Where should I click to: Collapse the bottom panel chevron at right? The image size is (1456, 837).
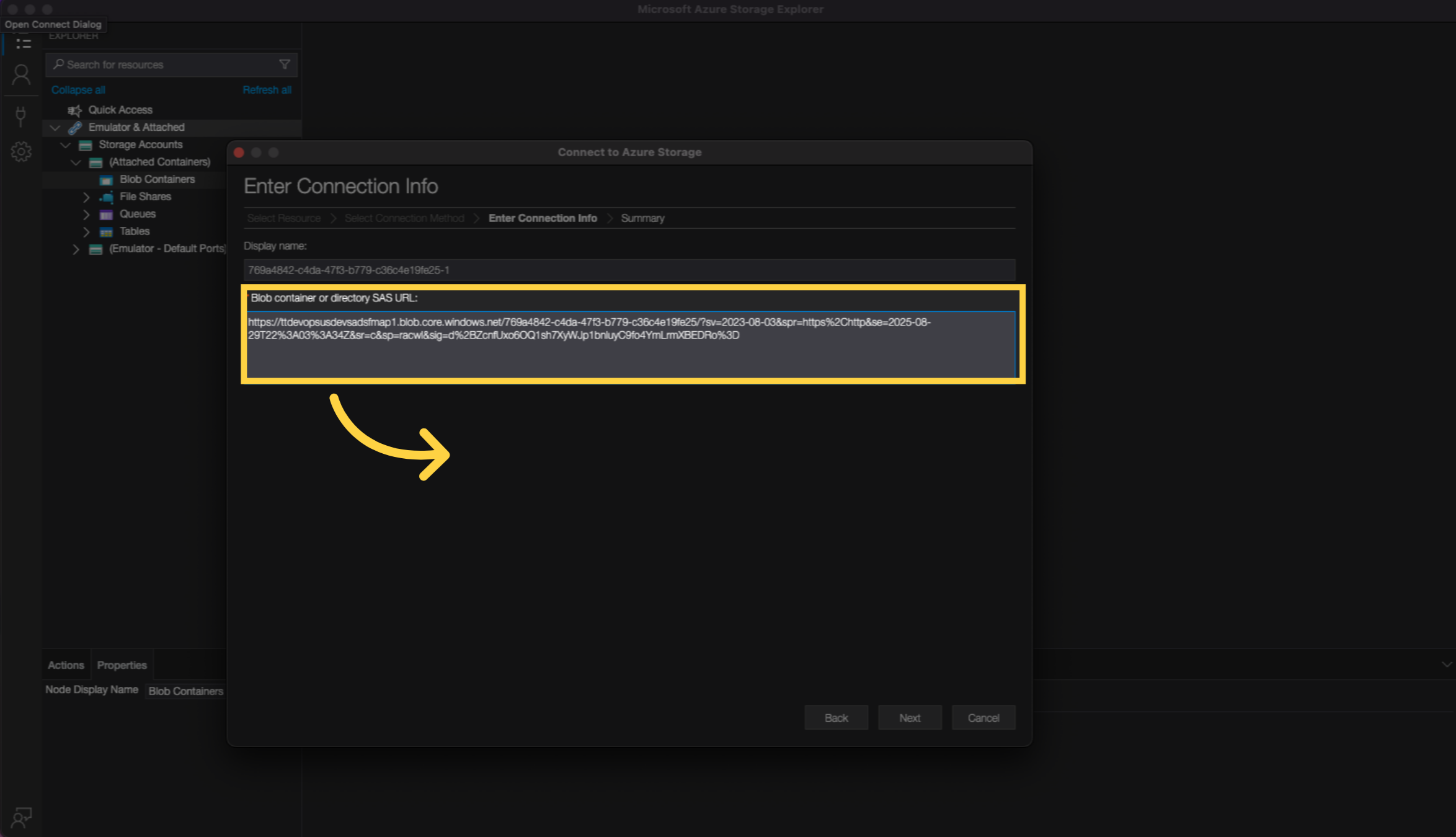1446,665
